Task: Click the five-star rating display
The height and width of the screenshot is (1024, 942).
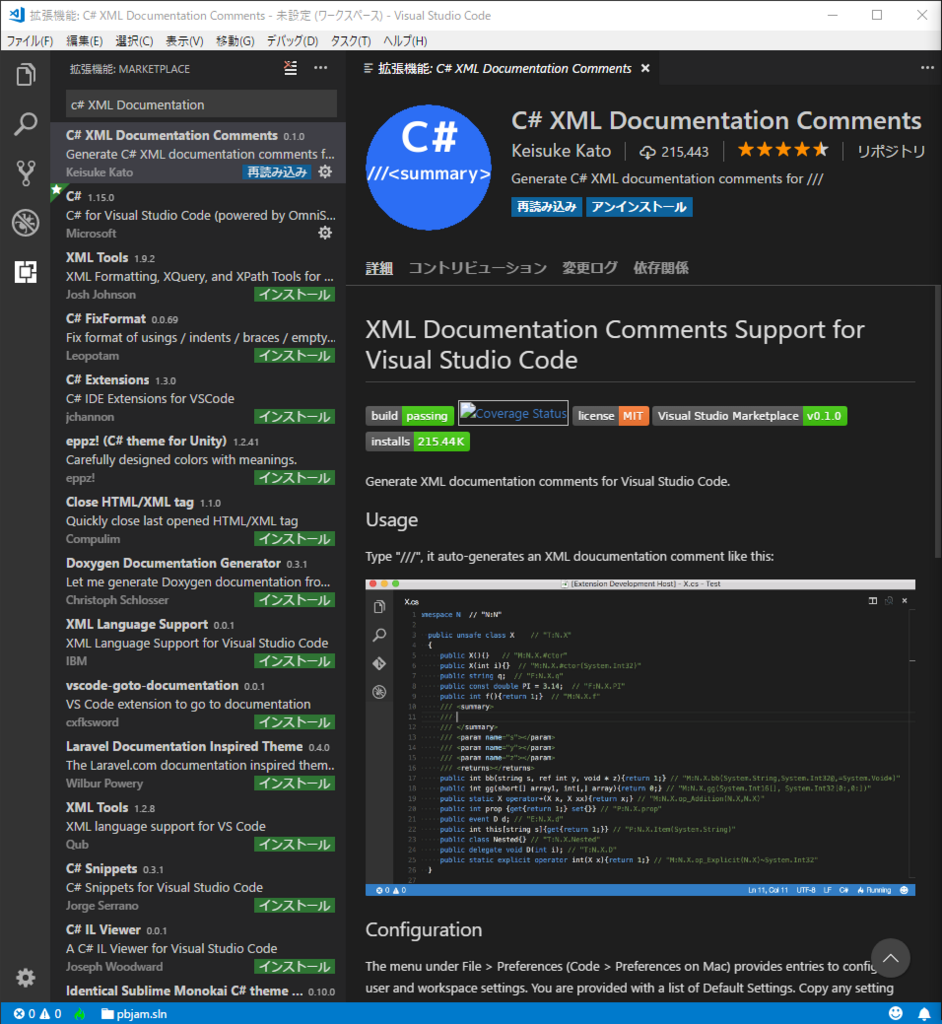Action: tap(783, 150)
